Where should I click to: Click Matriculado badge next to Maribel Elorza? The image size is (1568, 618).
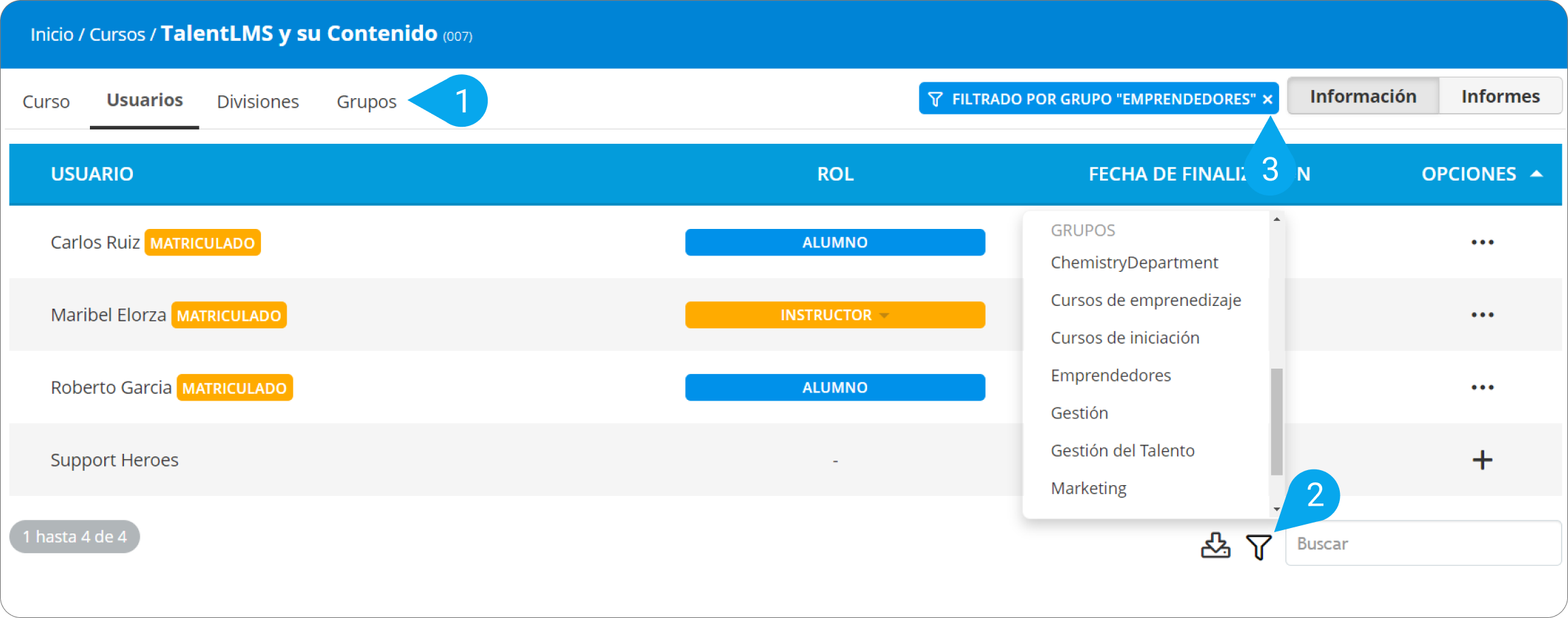click(229, 315)
